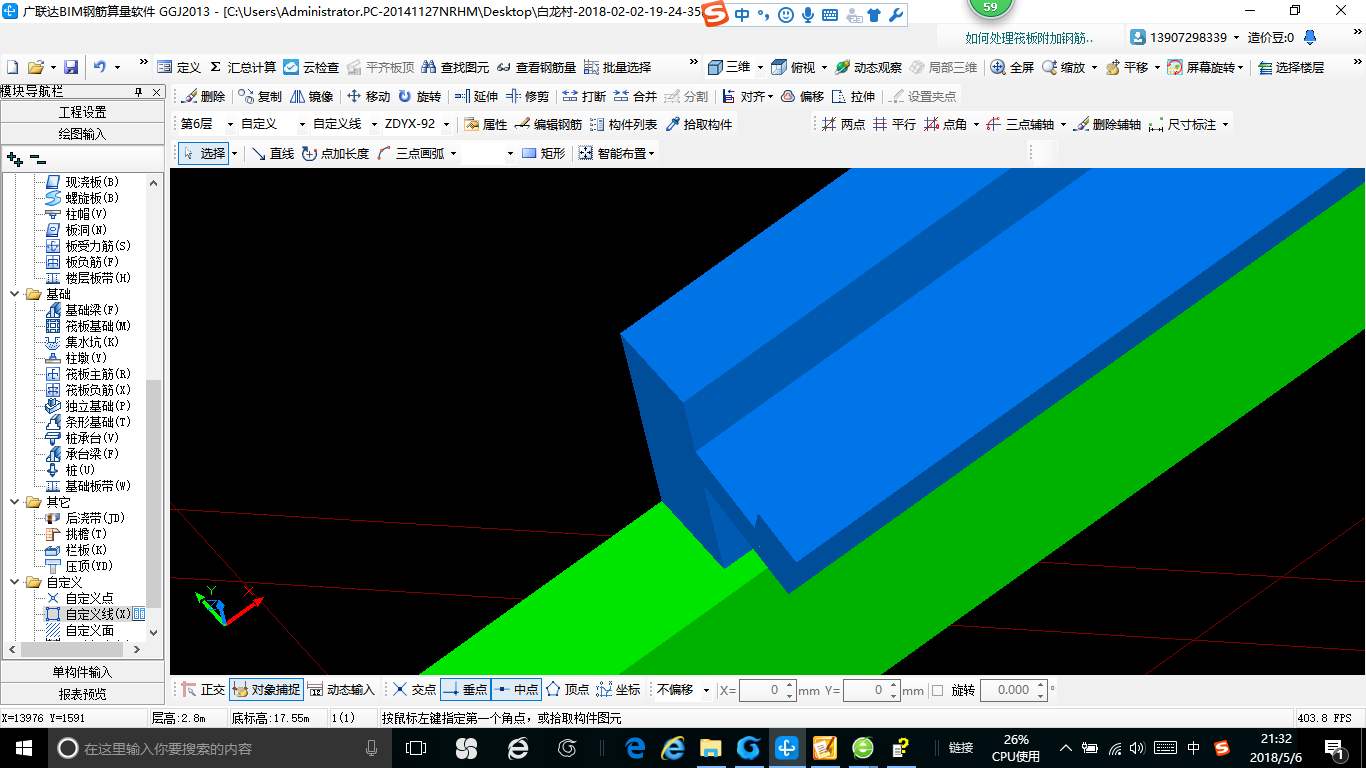
Task: Click 选择楼层 select floor button
Action: click(1290, 67)
